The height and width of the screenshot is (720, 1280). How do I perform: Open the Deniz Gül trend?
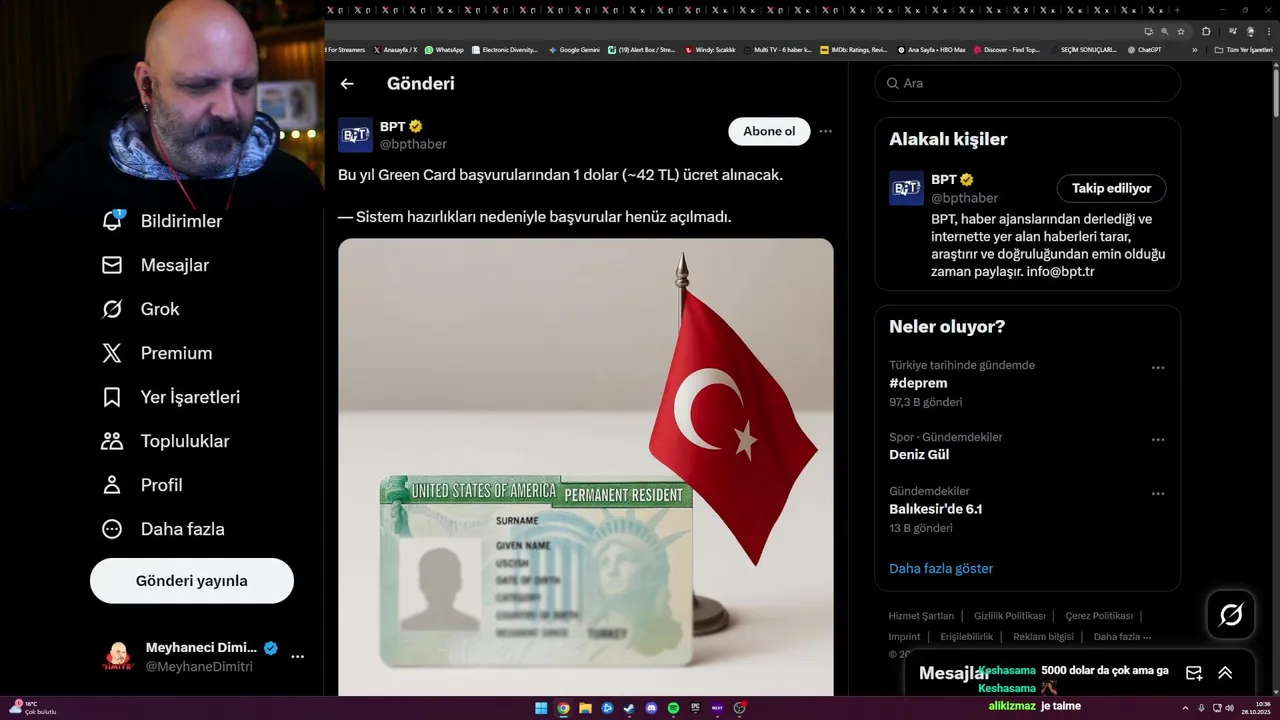coord(919,455)
